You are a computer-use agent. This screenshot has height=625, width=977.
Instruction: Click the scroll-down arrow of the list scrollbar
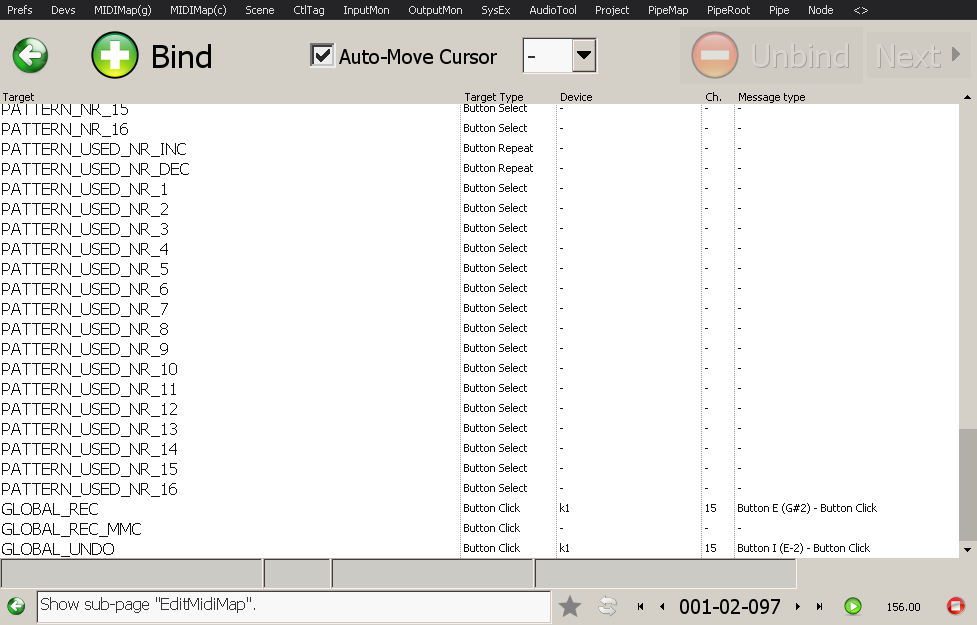click(x=966, y=549)
